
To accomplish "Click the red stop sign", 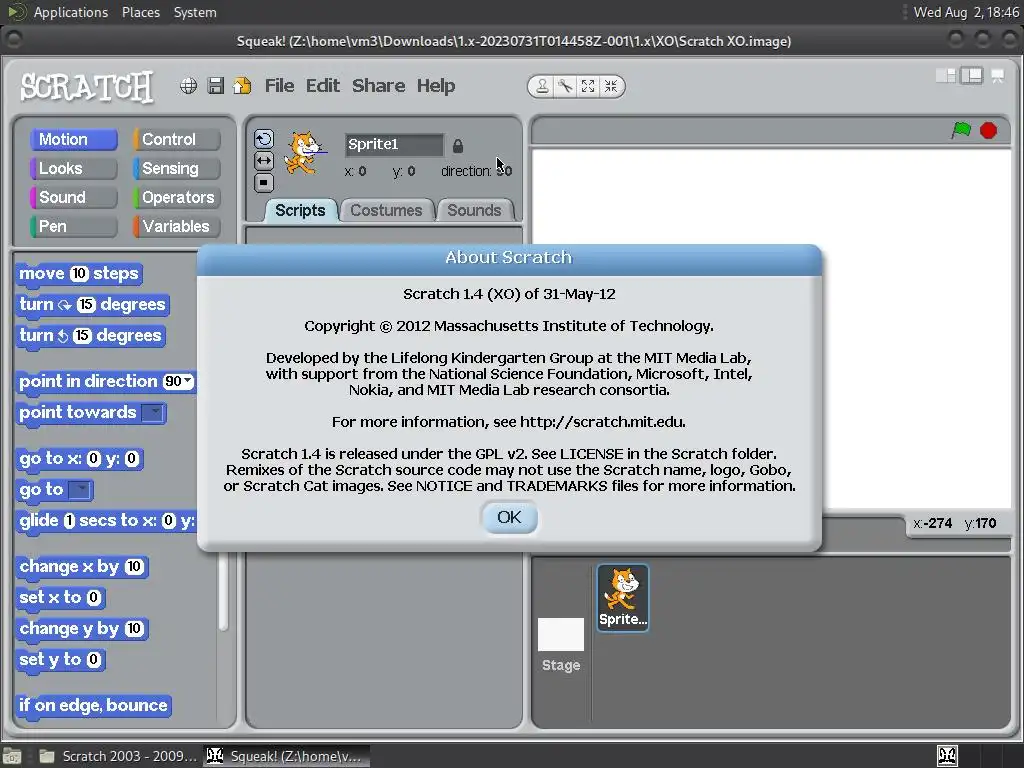I will pos(988,131).
